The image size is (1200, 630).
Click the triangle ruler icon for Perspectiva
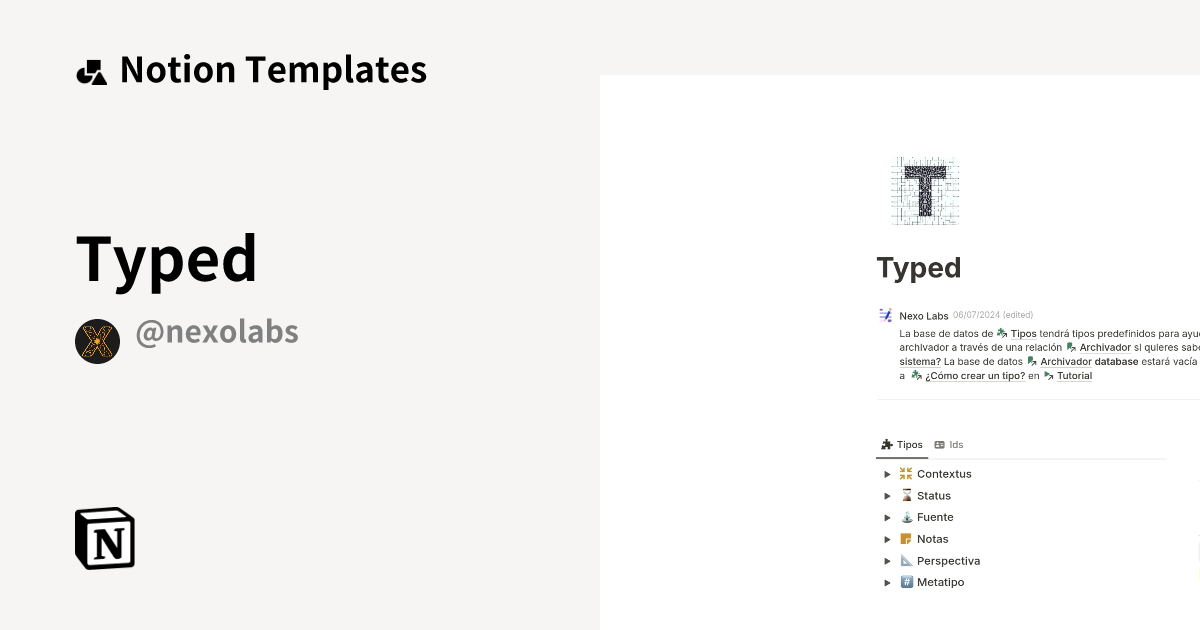tap(906, 560)
